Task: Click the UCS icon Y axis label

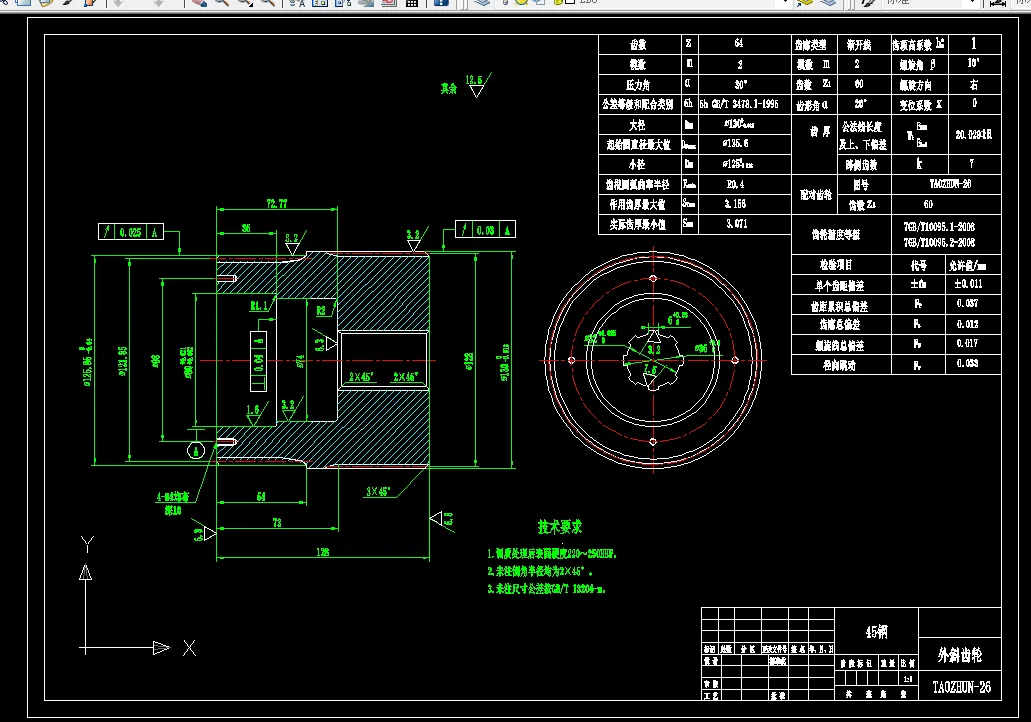Action: click(87, 544)
